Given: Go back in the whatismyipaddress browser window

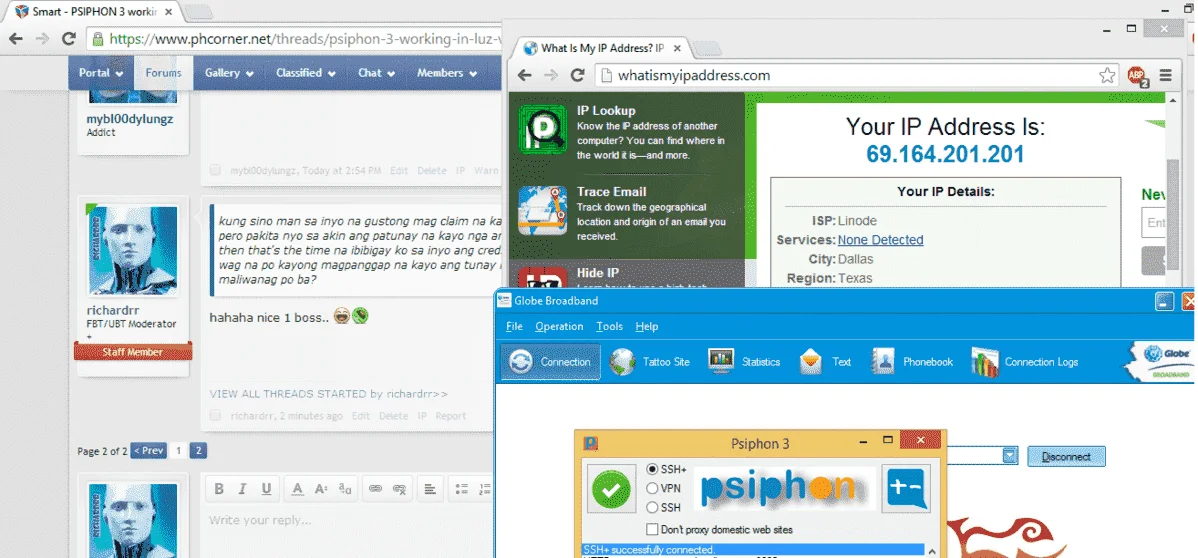Looking at the screenshot, I should point(524,75).
